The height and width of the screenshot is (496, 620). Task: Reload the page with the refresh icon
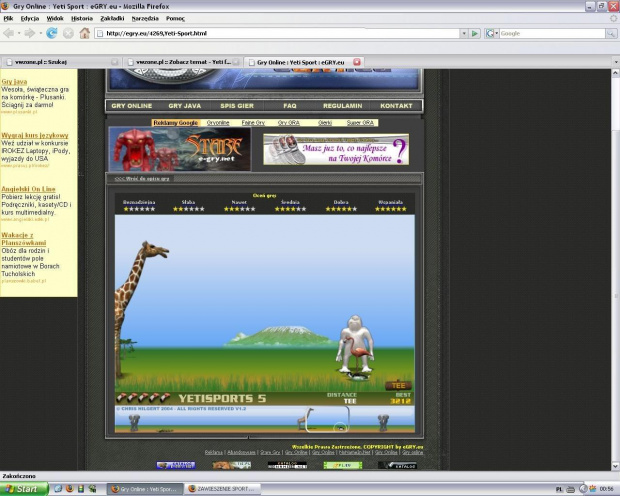pyautogui.click(x=52, y=33)
